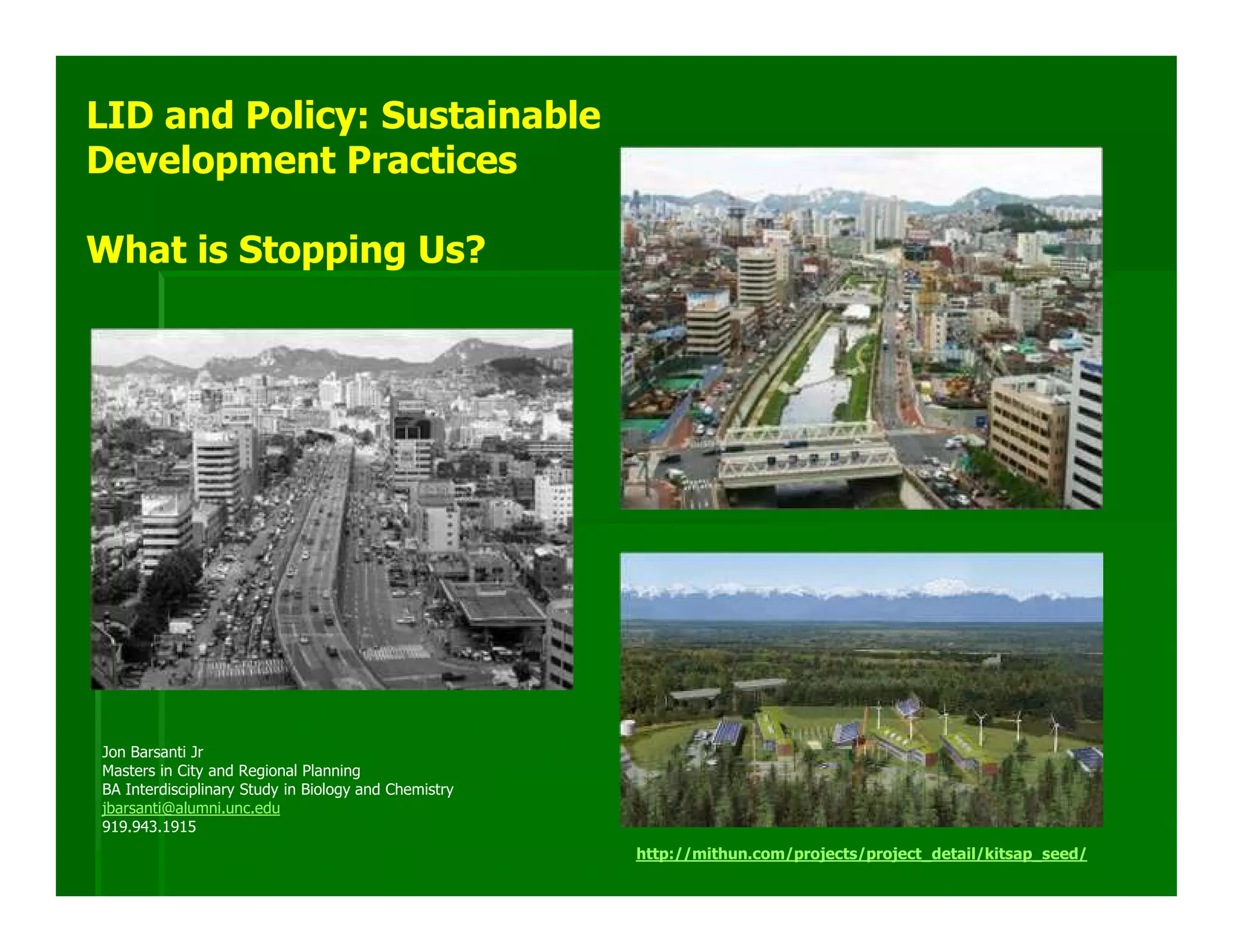Open the mithun.com kitsap_seed project link
The height and width of the screenshot is (952, 1233).
(861, 853)
